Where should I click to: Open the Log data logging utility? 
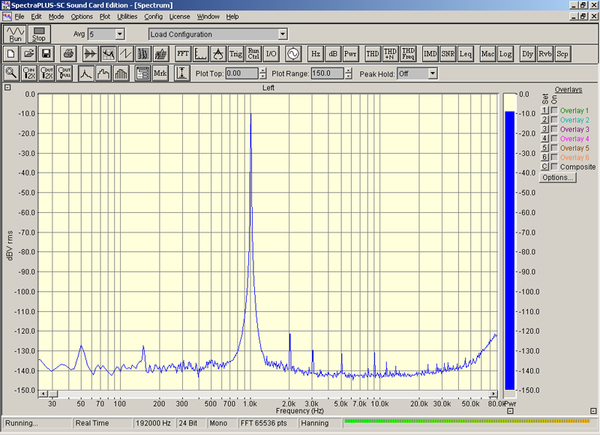click(505, 54)
